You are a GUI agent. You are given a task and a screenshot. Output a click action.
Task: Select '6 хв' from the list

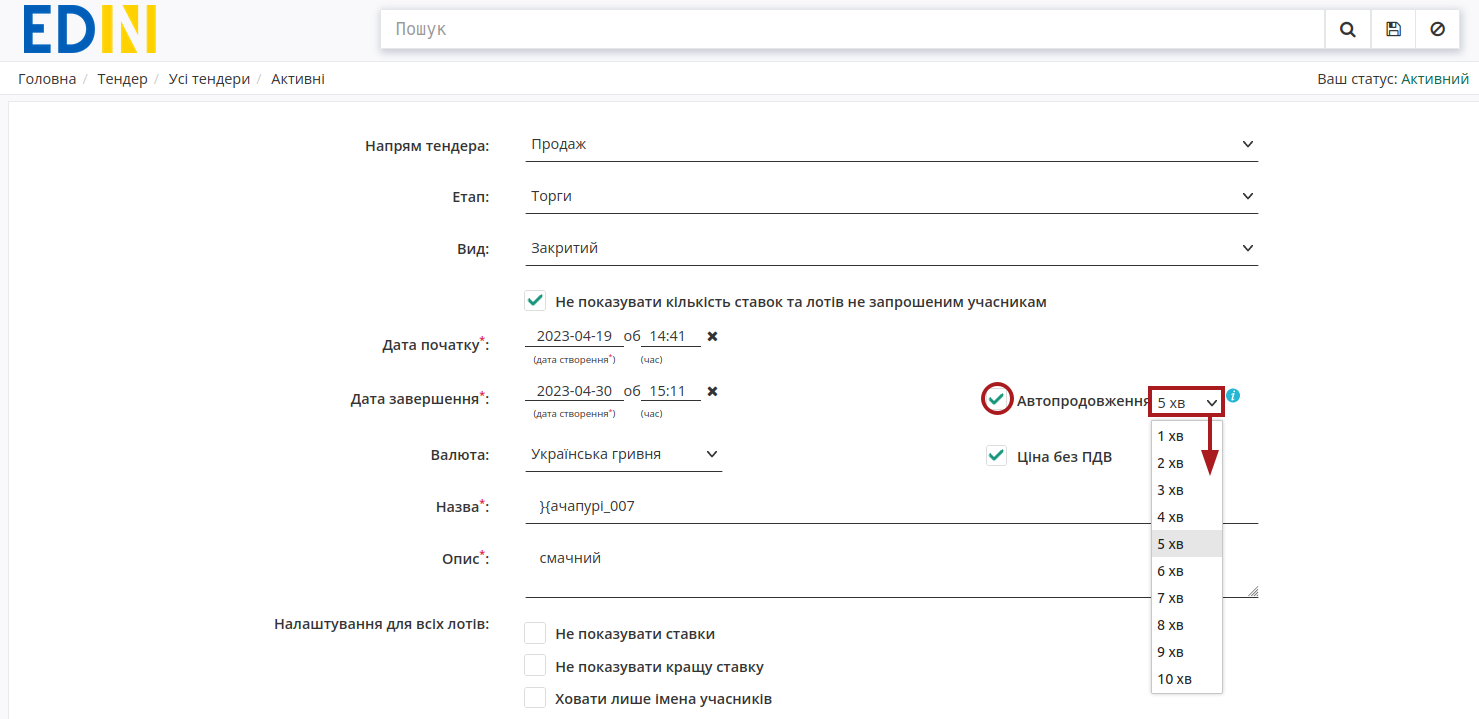pos(1187,571)
